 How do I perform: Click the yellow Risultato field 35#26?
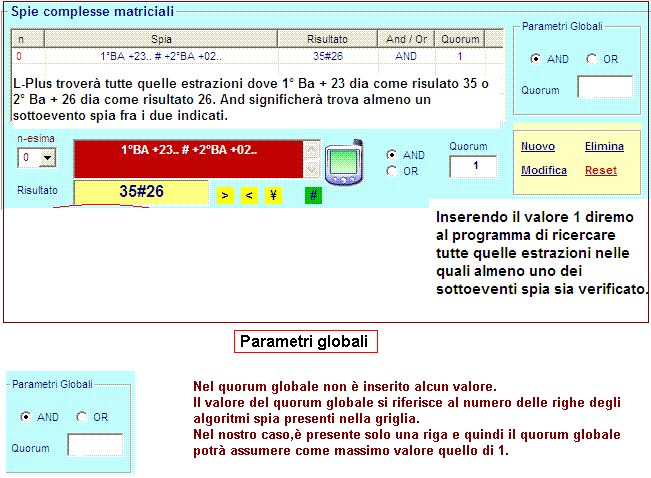[x=141, y=192]
